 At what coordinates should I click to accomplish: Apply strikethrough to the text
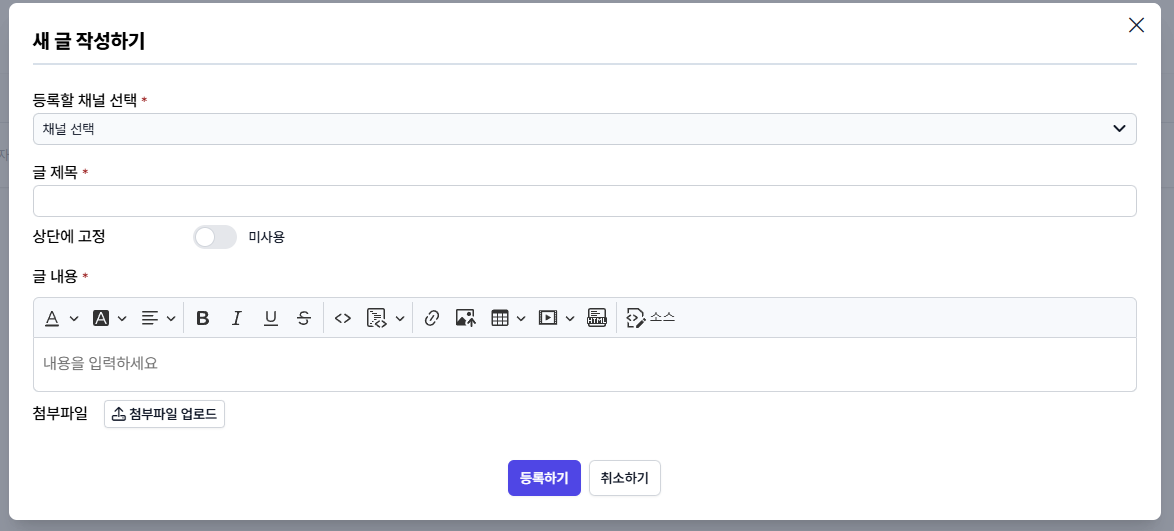coord(304,318)
